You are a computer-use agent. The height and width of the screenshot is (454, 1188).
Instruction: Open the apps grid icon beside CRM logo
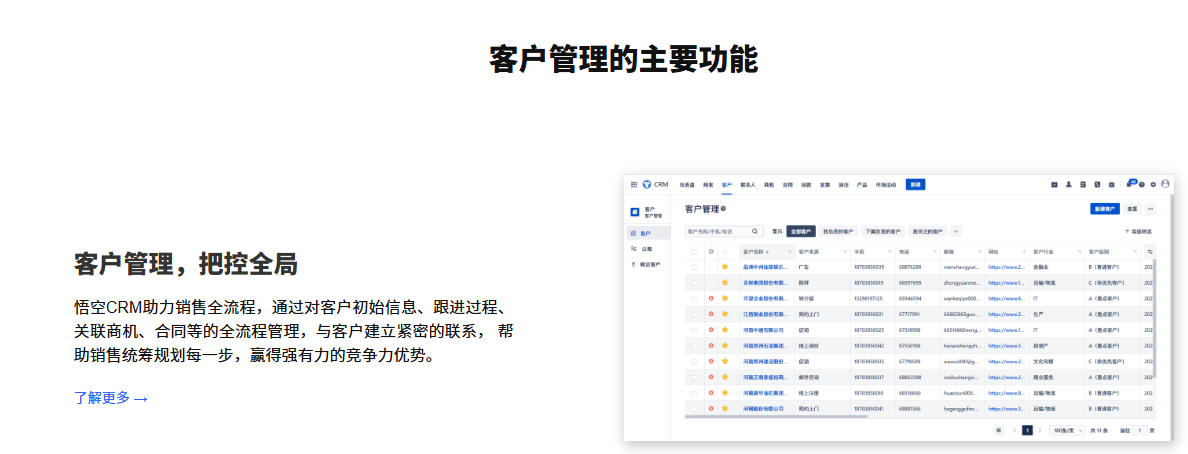(x=634, y=184)
